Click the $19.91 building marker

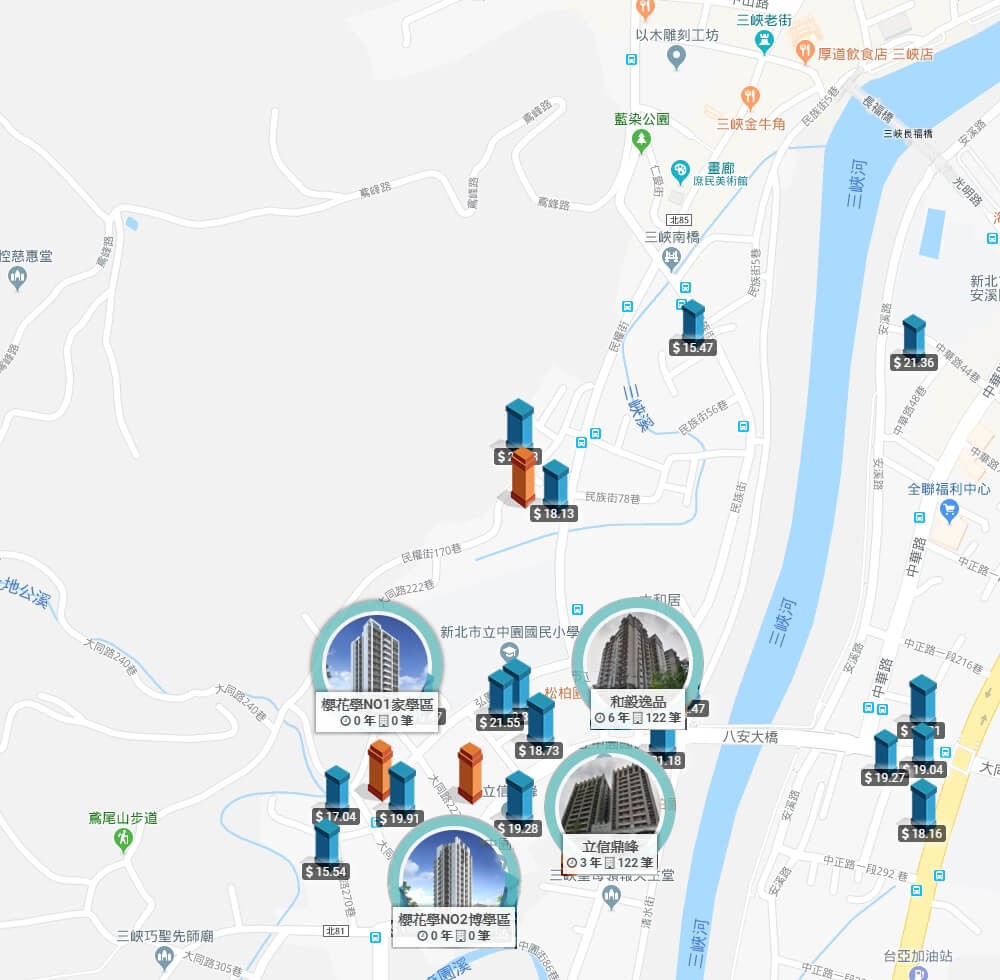coord(401,794)
